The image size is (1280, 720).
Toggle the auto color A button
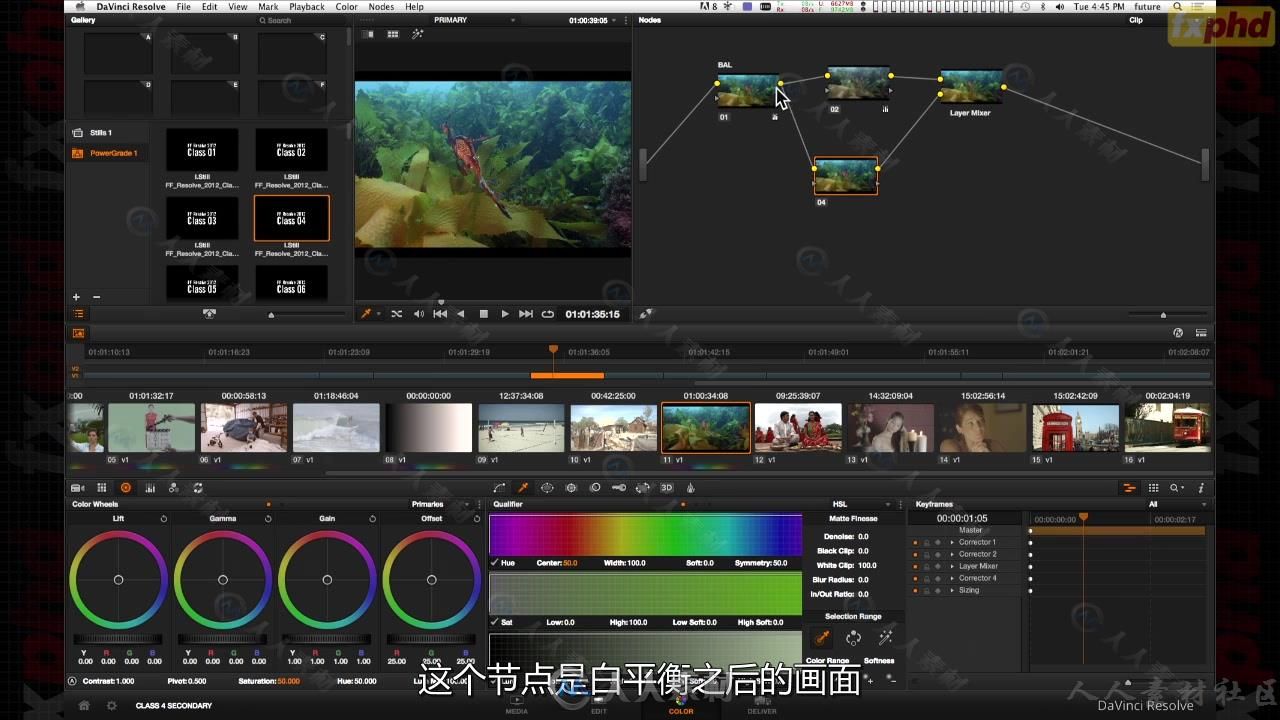coord(72,681)
